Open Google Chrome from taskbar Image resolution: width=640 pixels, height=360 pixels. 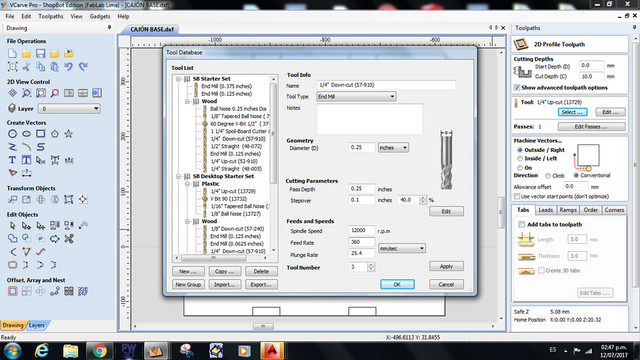point(99,351)
